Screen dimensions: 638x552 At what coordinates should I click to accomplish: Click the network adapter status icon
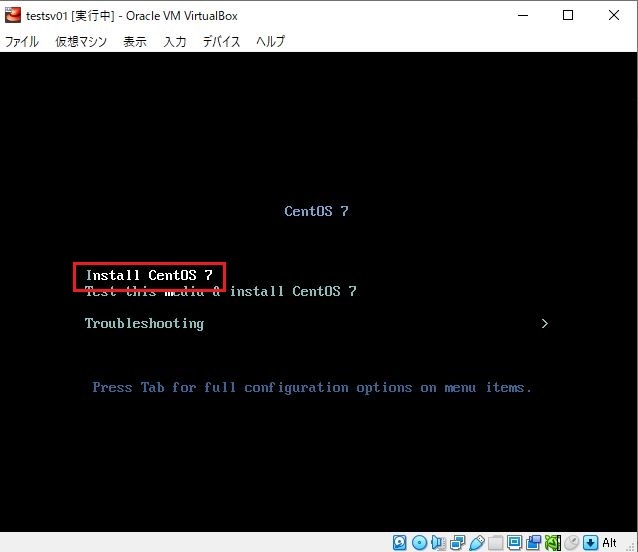click(457, 542)
